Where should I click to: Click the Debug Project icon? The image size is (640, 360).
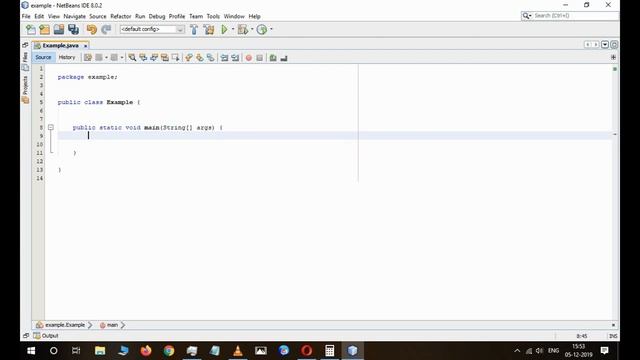coord(242,29)
